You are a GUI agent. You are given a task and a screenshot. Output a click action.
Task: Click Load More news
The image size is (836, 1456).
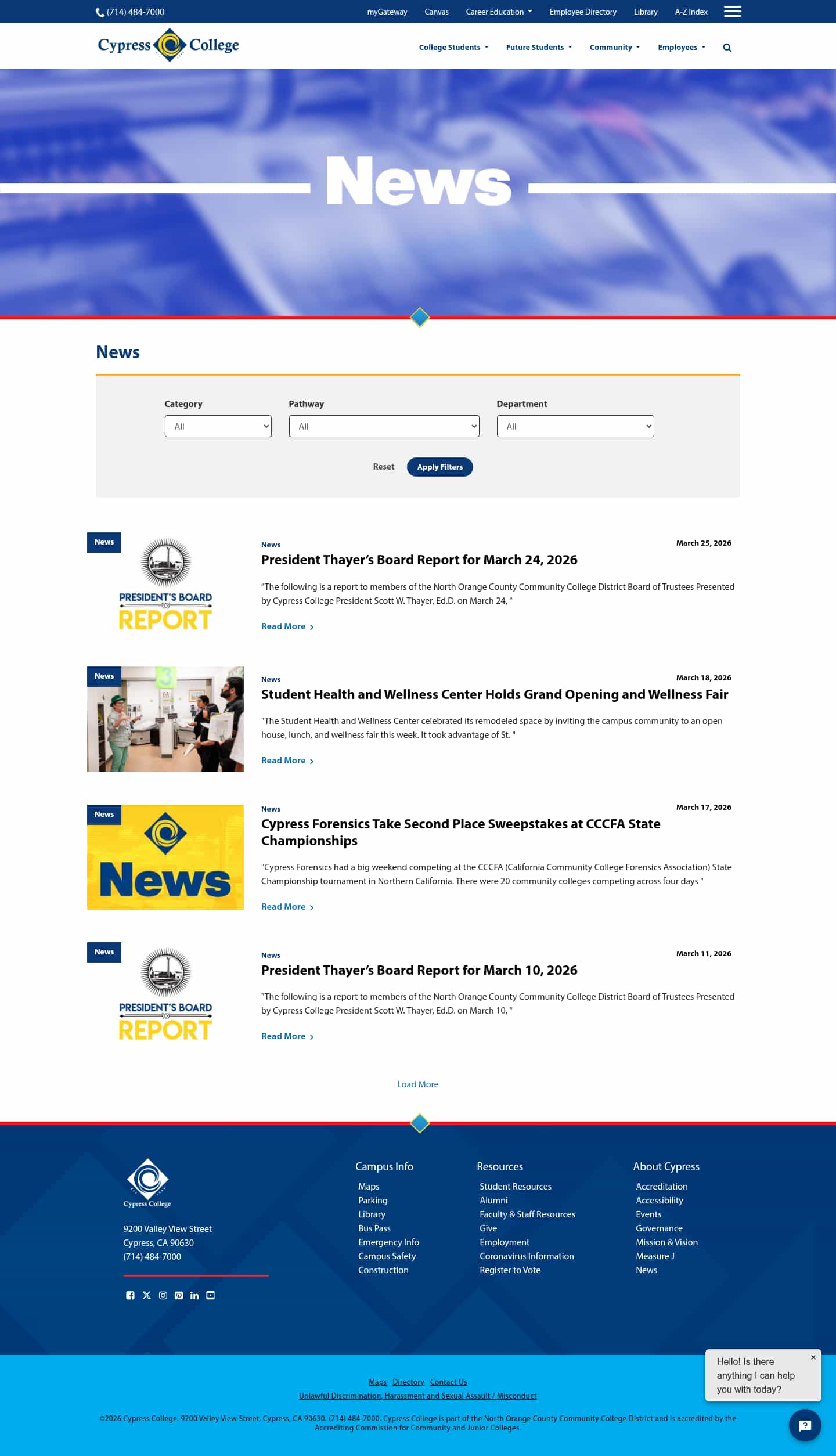418,1084
